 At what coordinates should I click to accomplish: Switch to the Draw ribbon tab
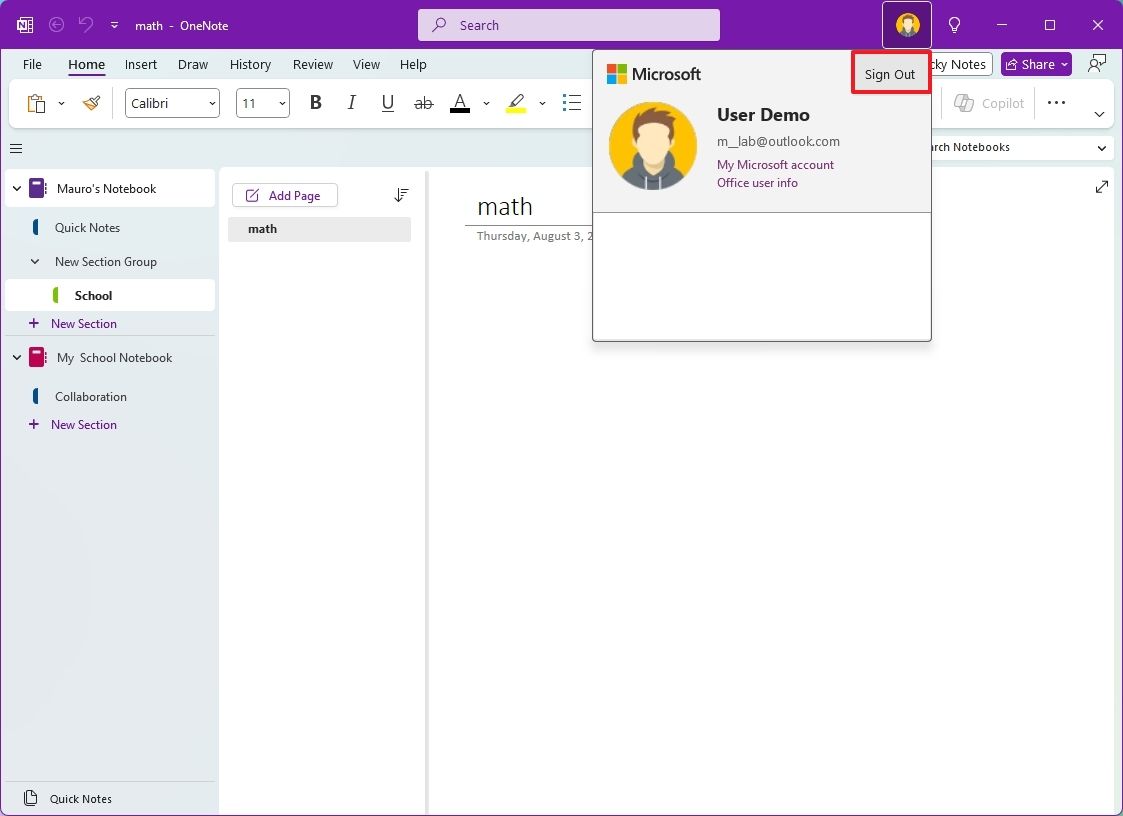192,64
